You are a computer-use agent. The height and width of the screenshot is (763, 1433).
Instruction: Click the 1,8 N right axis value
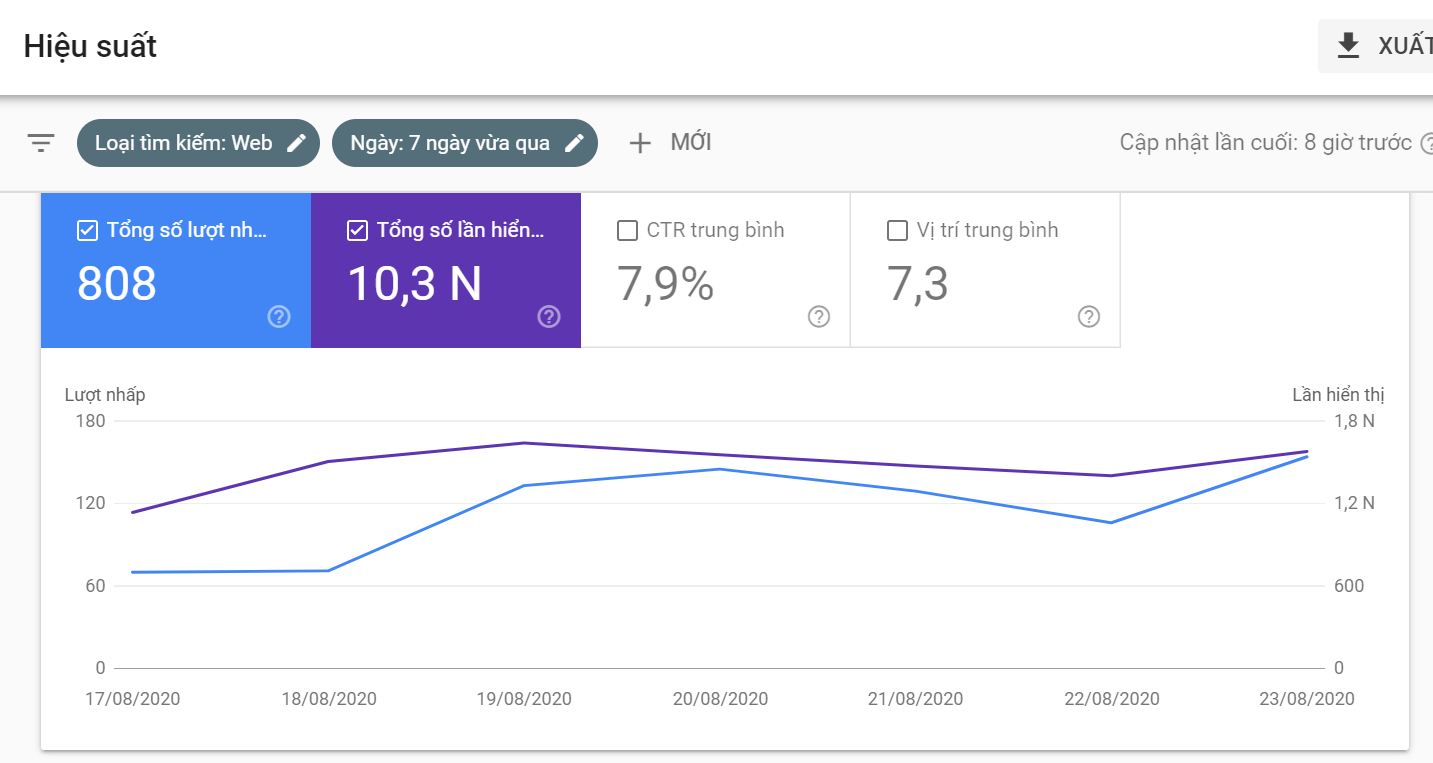click(1355, 421)
